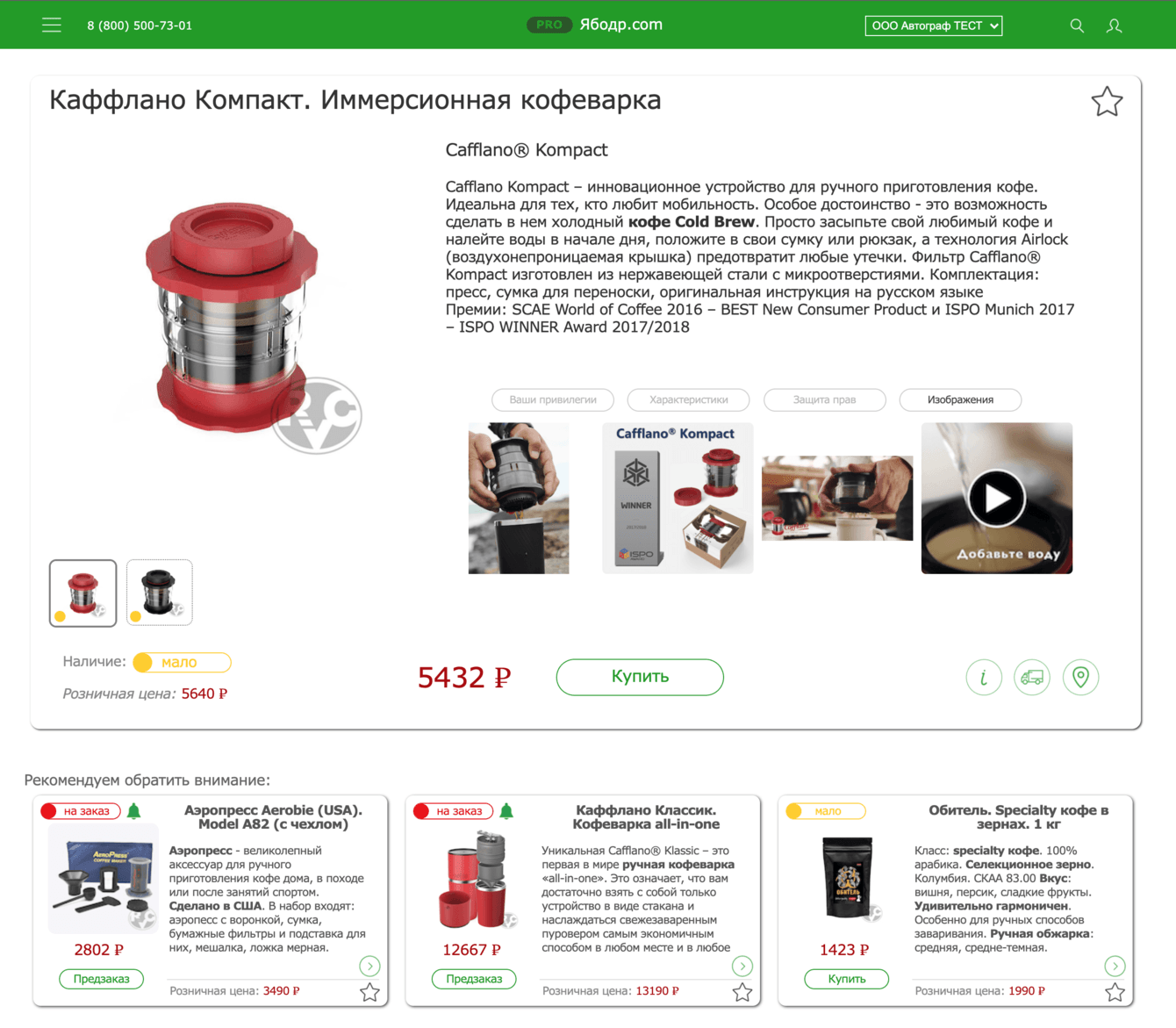
Task: Expand Обитель card details arrow
Action: pos(1115,966)
